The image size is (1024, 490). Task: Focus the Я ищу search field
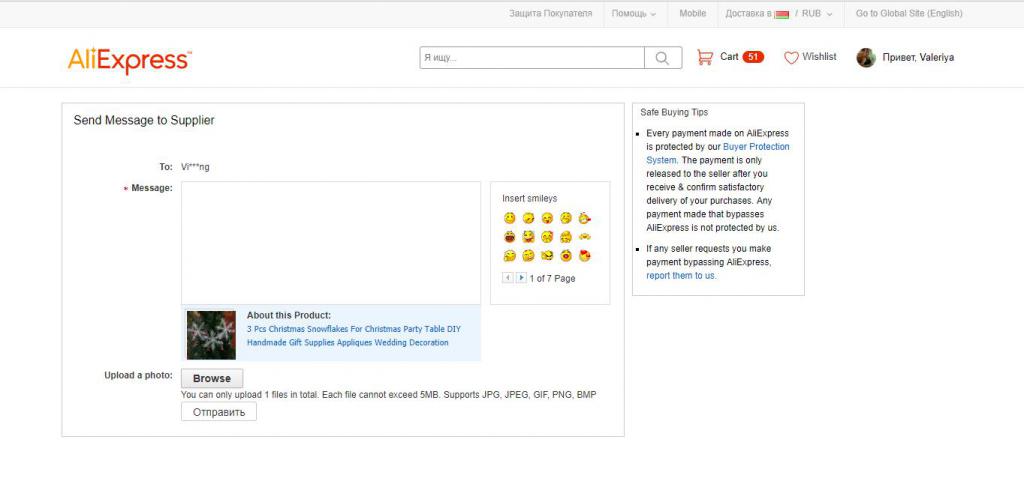click(532, 57)
